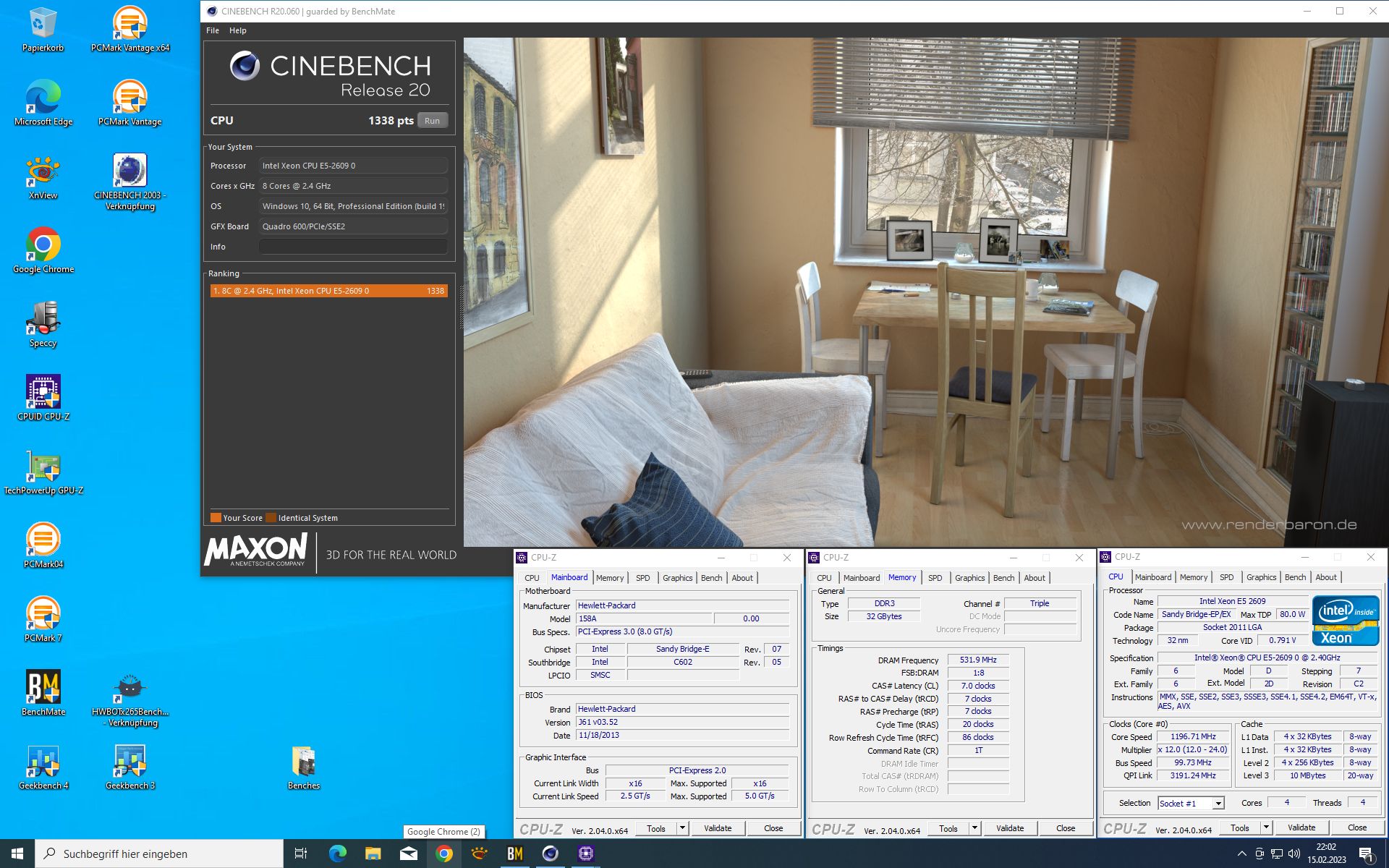Switch to Chrome in taskbar
Image resolution: width=1389 pixels, height=868 pixels.
(444, 854)
